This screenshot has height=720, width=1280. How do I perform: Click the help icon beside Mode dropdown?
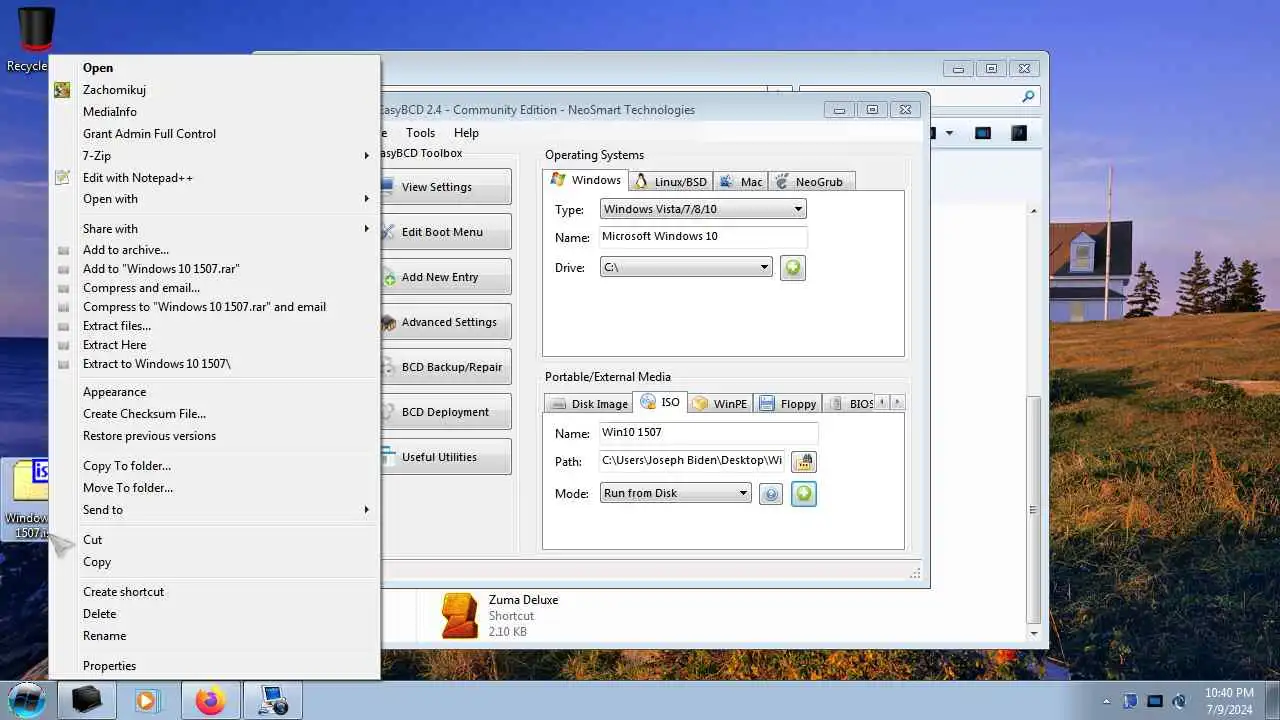[x=771, y=494]
